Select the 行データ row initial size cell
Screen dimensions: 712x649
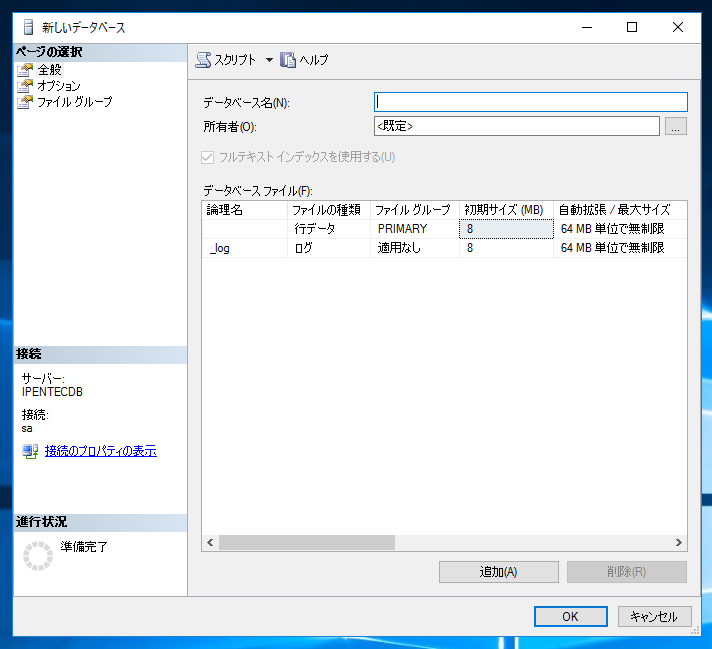tap(506, 229)
